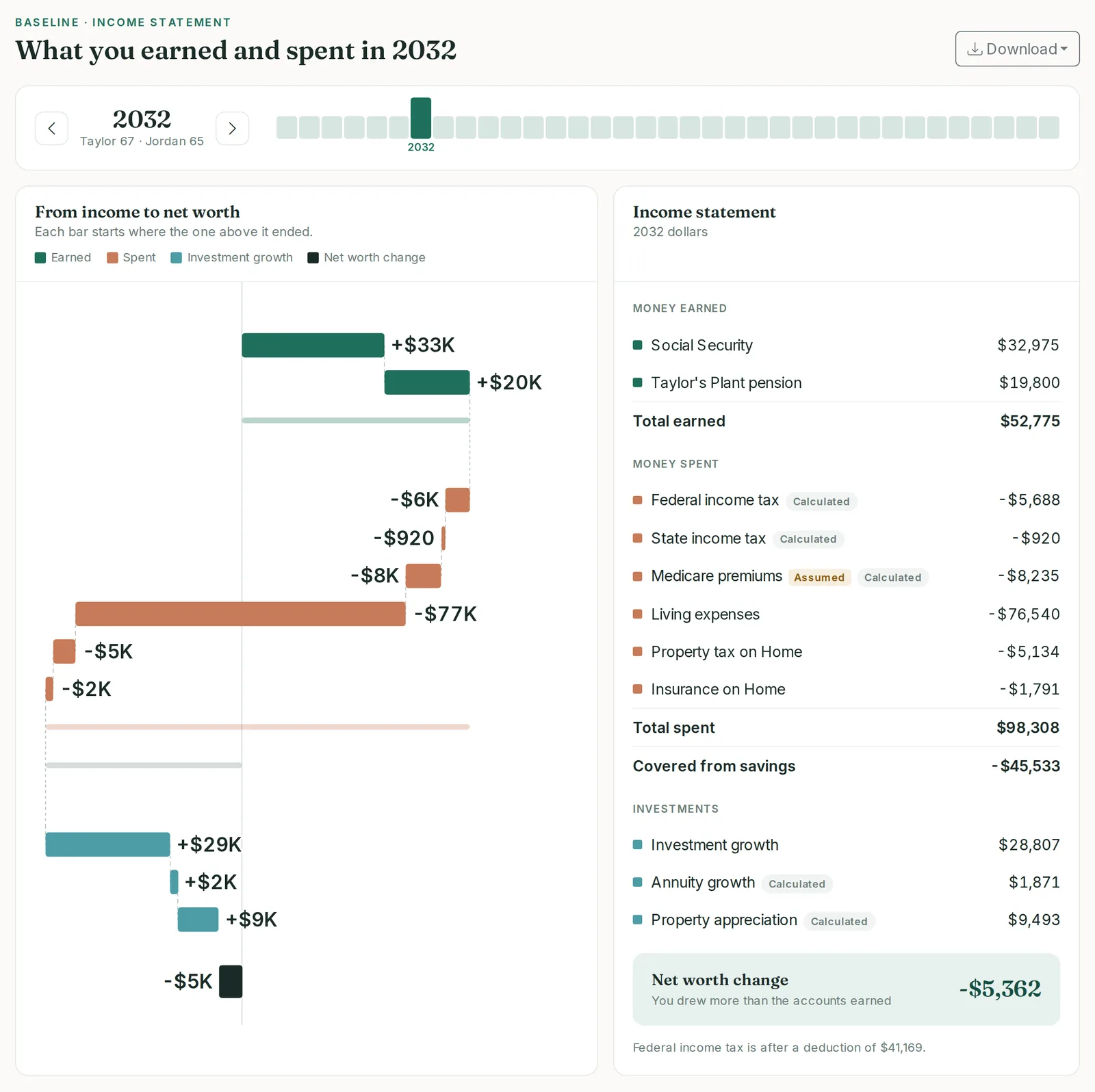Select the +$29K investment growth bar
The height and width of the screenshot is (1092, 1095).
[107, 844]
